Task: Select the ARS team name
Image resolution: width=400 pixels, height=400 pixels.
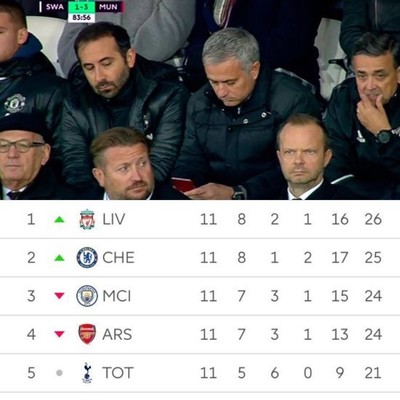Action: (117, 334)
